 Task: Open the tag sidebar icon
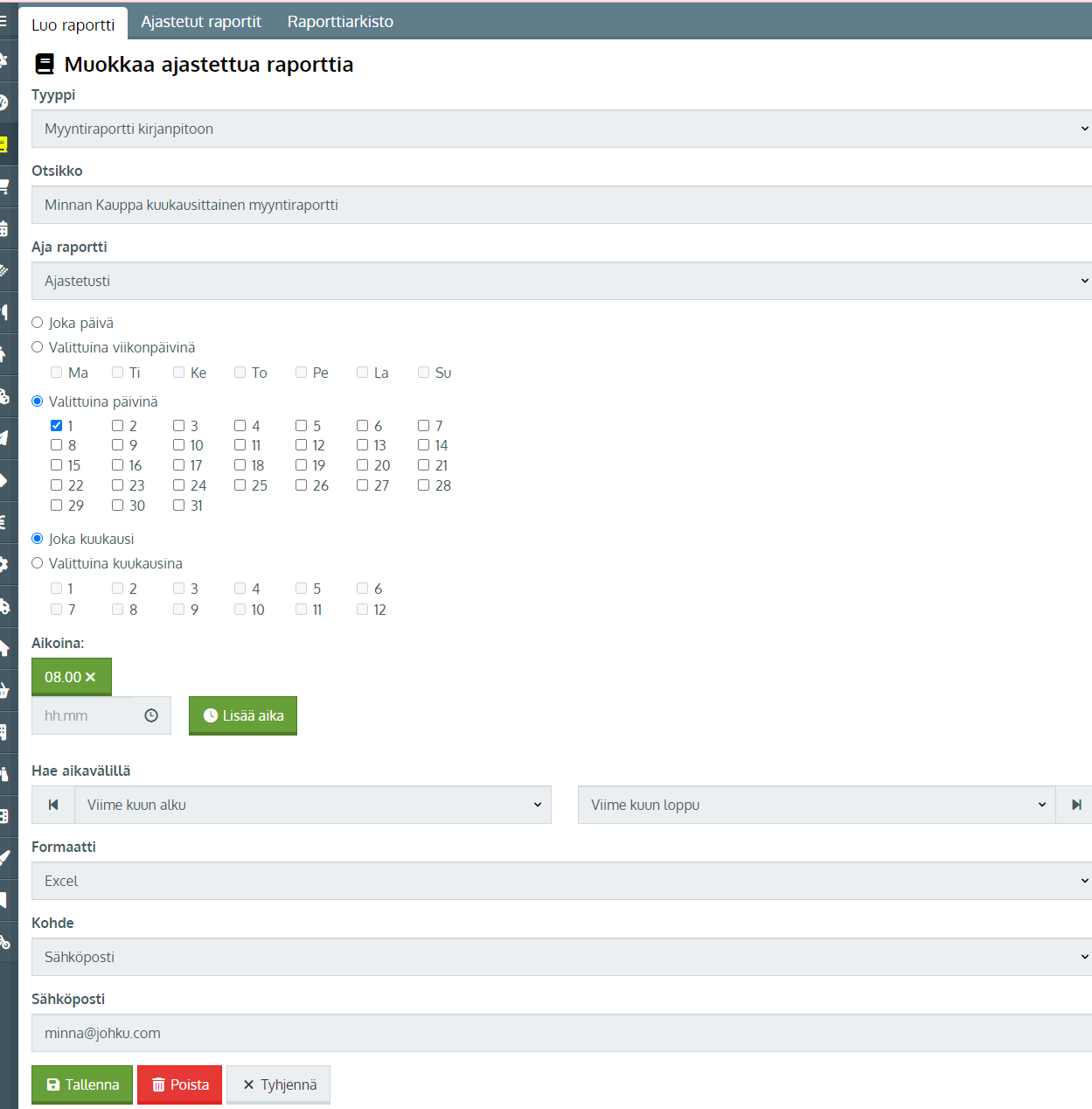click(3, 480)
